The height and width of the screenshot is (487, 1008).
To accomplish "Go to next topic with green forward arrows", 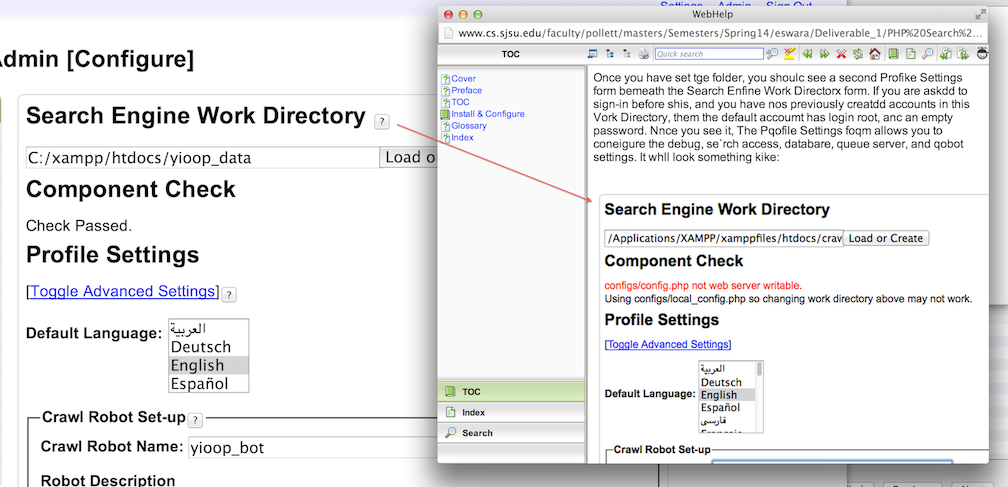I will coord(824,54).
